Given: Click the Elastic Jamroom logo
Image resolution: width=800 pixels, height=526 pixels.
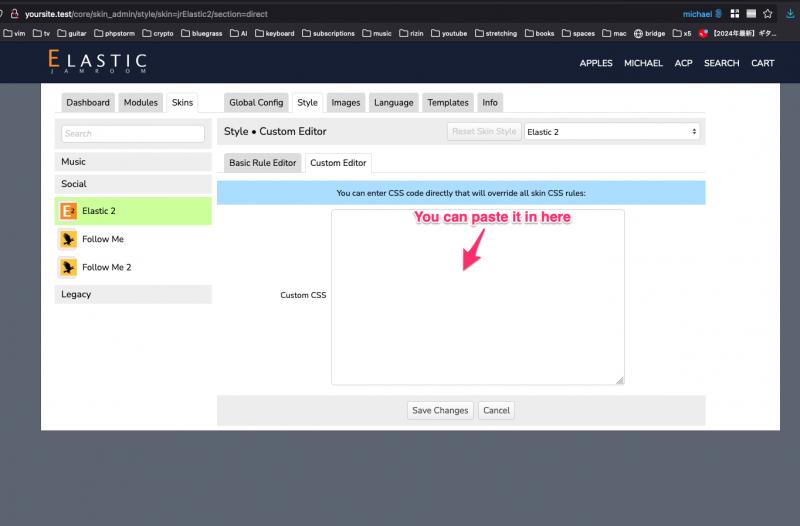Looking at the screenshot, I should click(x=97, y=62).
